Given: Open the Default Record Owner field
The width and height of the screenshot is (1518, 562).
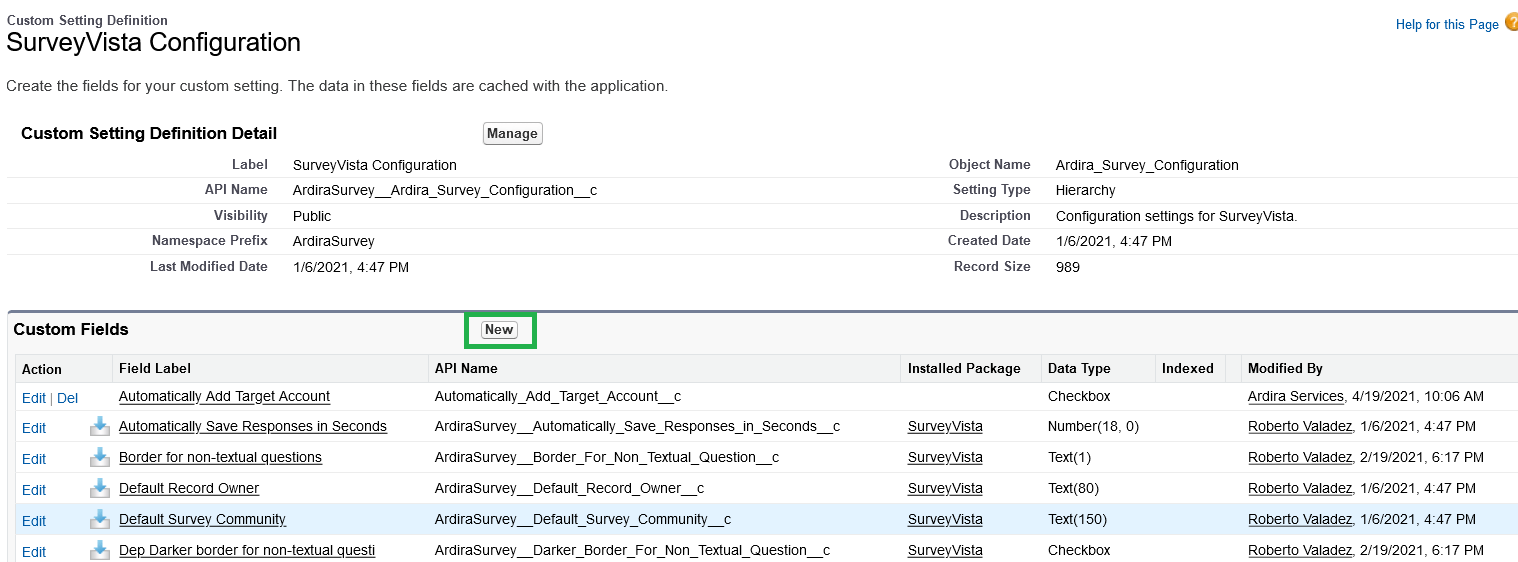Looking at the screenshot, I should click(188, 489).
